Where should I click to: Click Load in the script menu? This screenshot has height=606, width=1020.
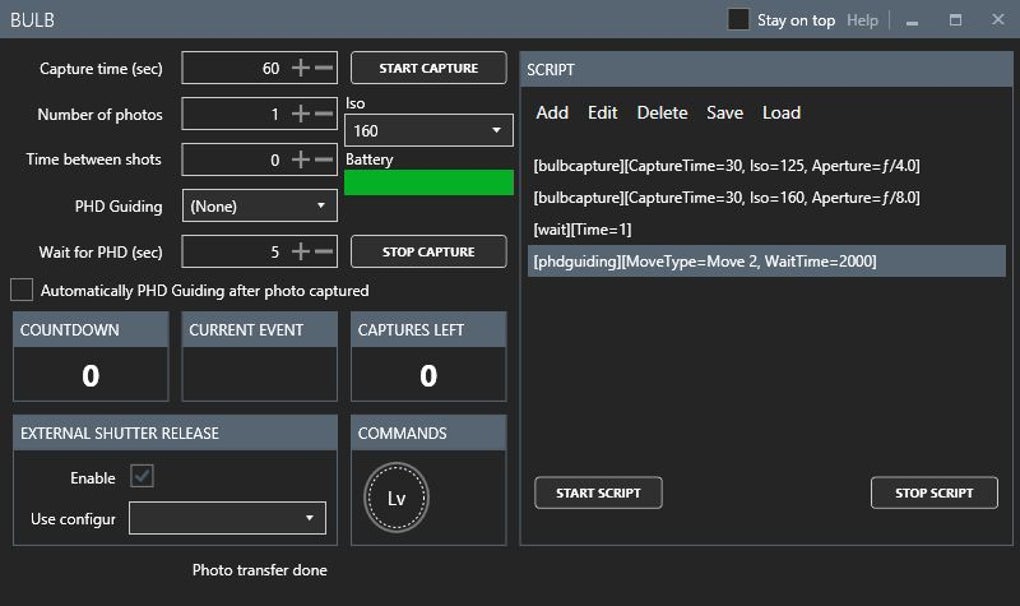point(781,112)
